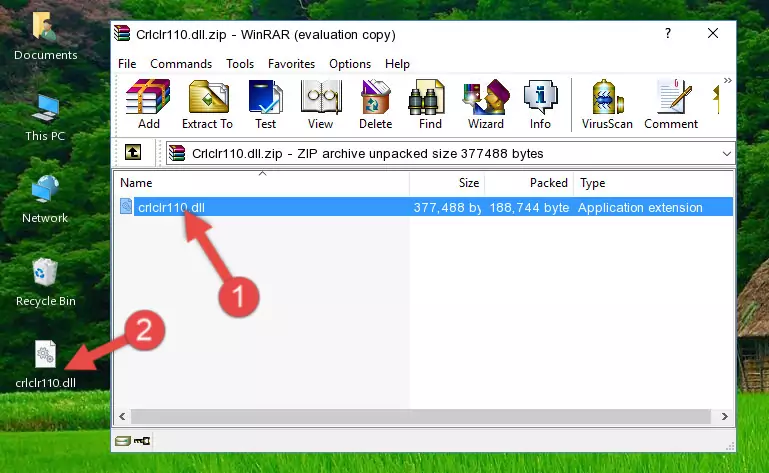Sort by Size column header
The image size is (769, 473).
(x=447, y=183)
